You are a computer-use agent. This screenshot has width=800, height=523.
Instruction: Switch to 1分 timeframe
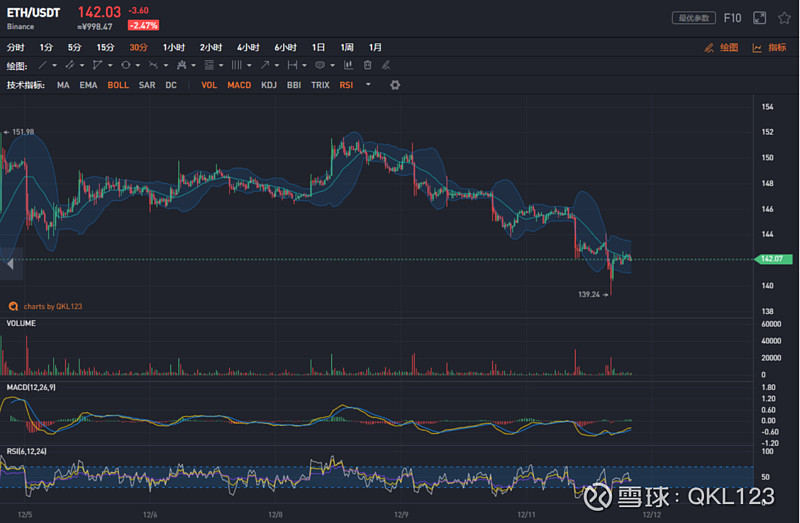(x=46, y=47)
